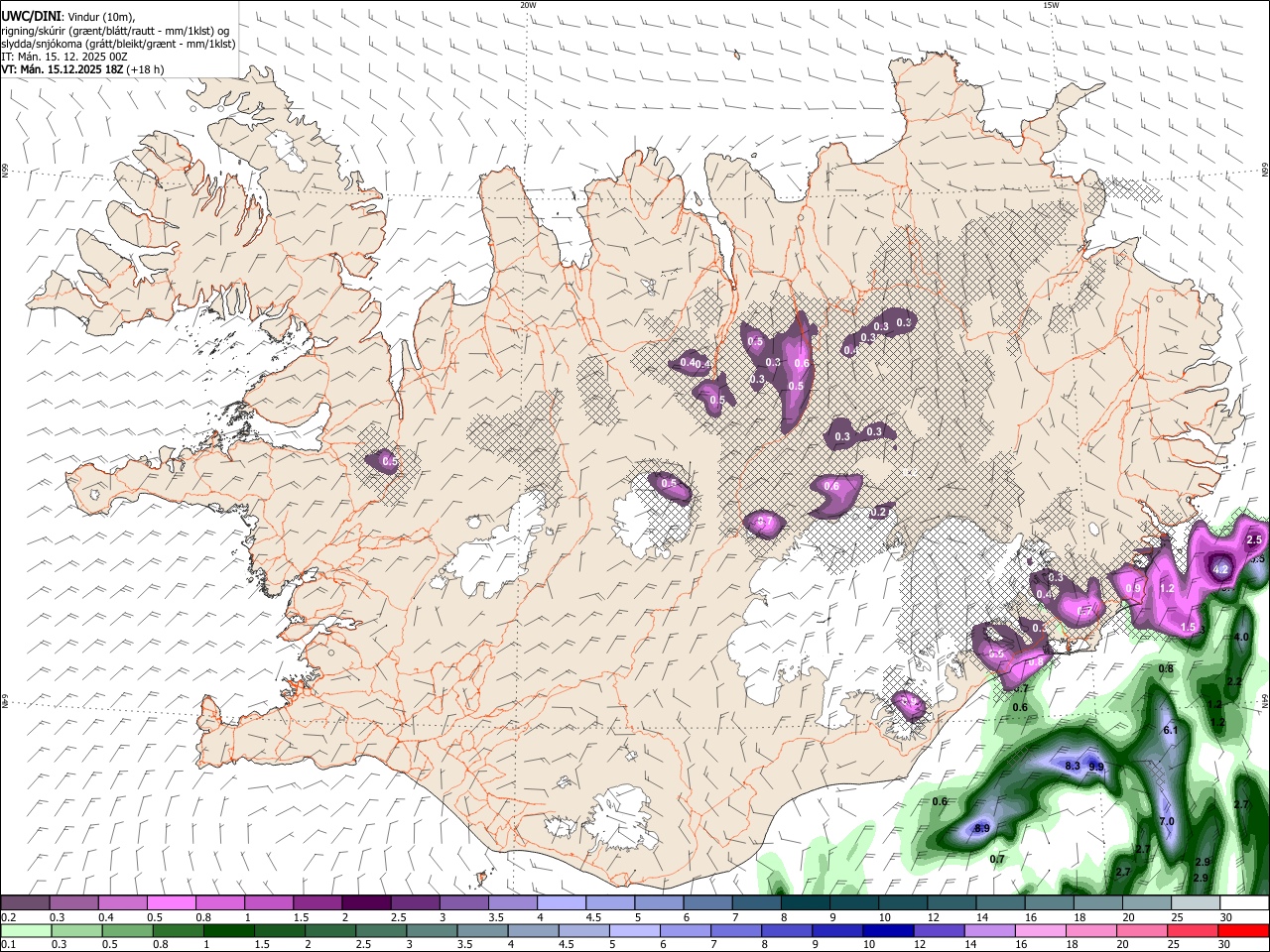
Task: Click the '2.5' value near the east edge
Action: coord(1254,539)
